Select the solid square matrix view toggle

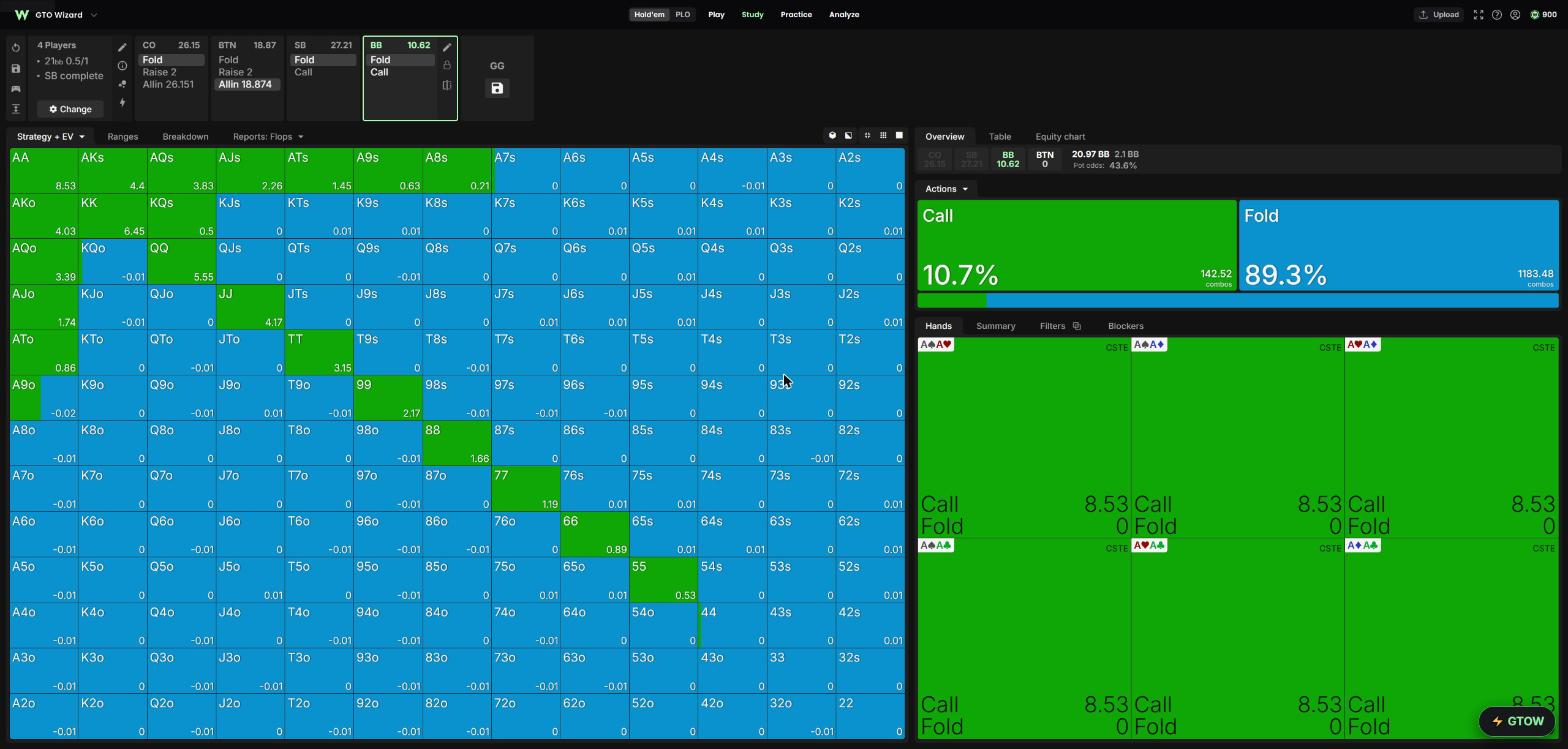pyautogui.click(x=899, y=136)
